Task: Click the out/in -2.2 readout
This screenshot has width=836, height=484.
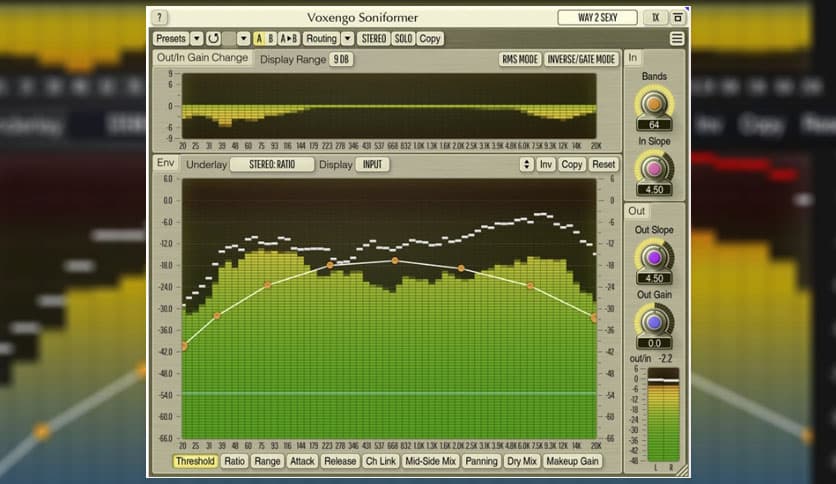Action: click(651, 358)
